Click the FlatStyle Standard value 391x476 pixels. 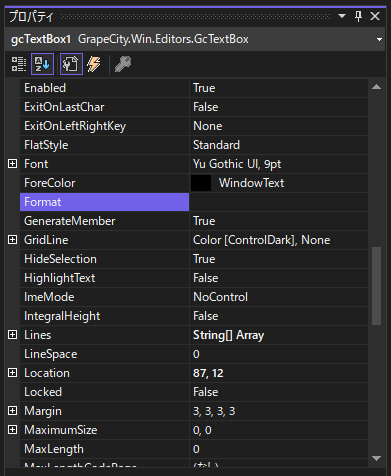(216, 145)
